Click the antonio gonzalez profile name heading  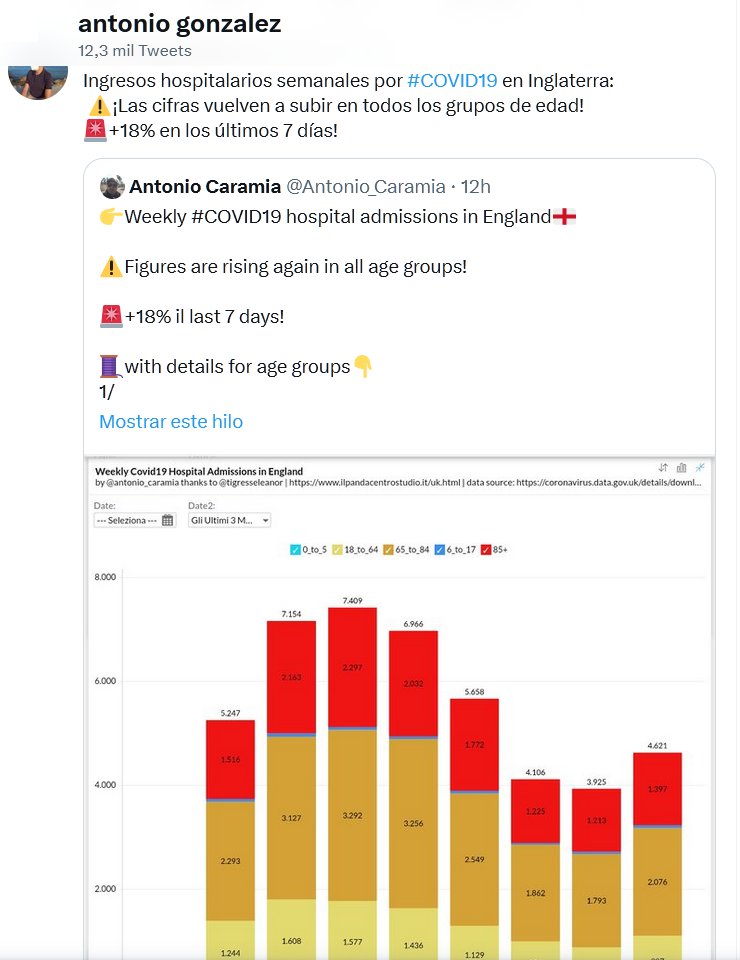pyautogui.click(x=179, y=24)
